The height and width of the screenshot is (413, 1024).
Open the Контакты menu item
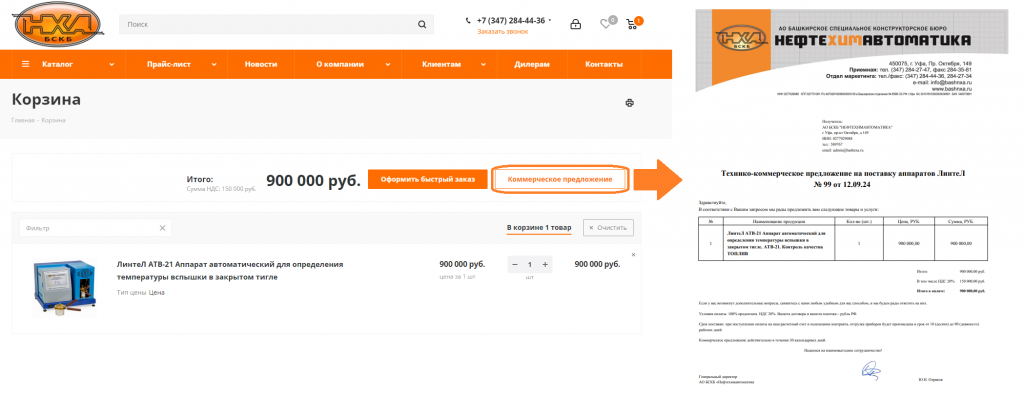pyautogui.click(x=603, y=65)
